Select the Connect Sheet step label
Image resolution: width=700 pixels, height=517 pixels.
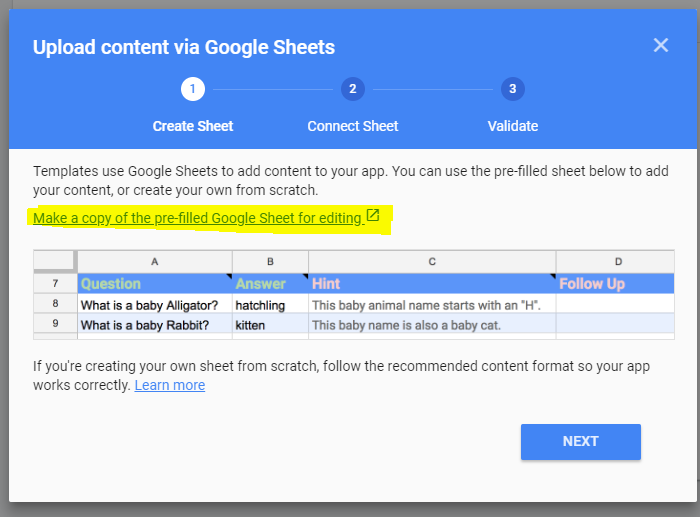[x=353, y=126]
